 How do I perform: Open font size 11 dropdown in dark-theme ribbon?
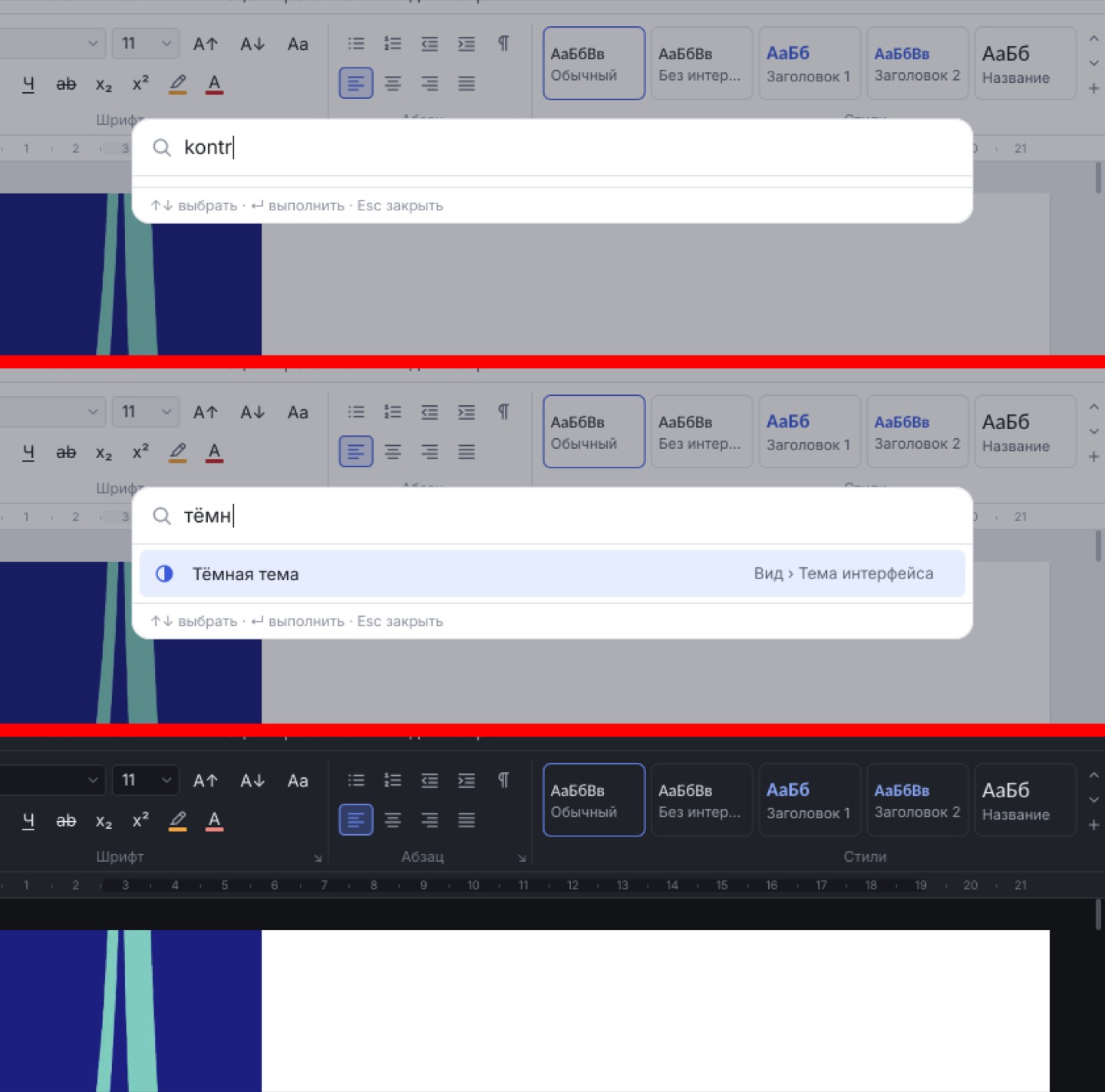click(x=146, y=780)
